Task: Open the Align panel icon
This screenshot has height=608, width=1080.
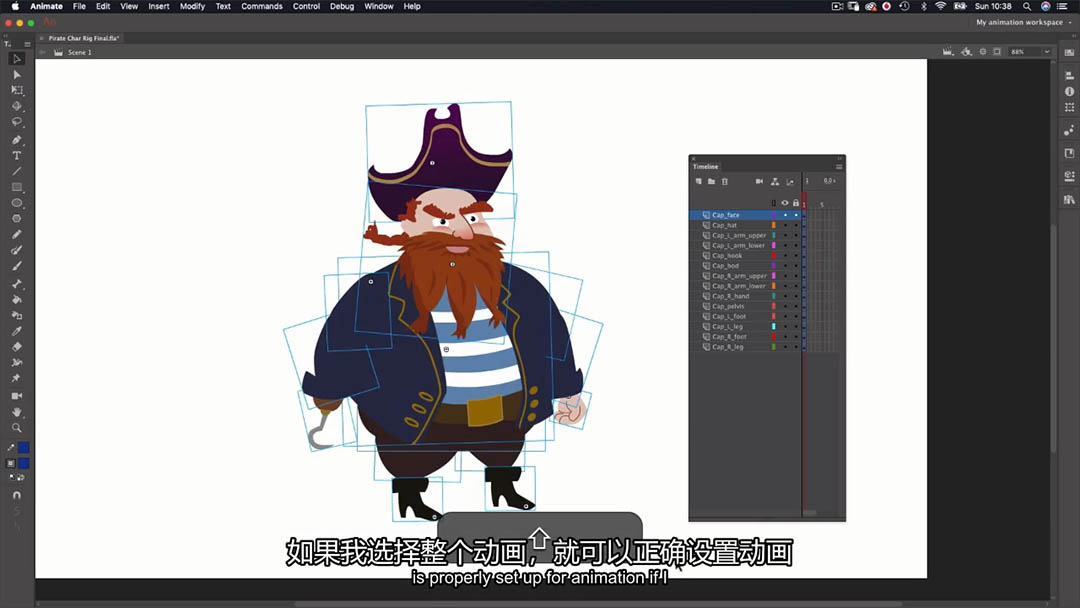Action: (1069, 75)
